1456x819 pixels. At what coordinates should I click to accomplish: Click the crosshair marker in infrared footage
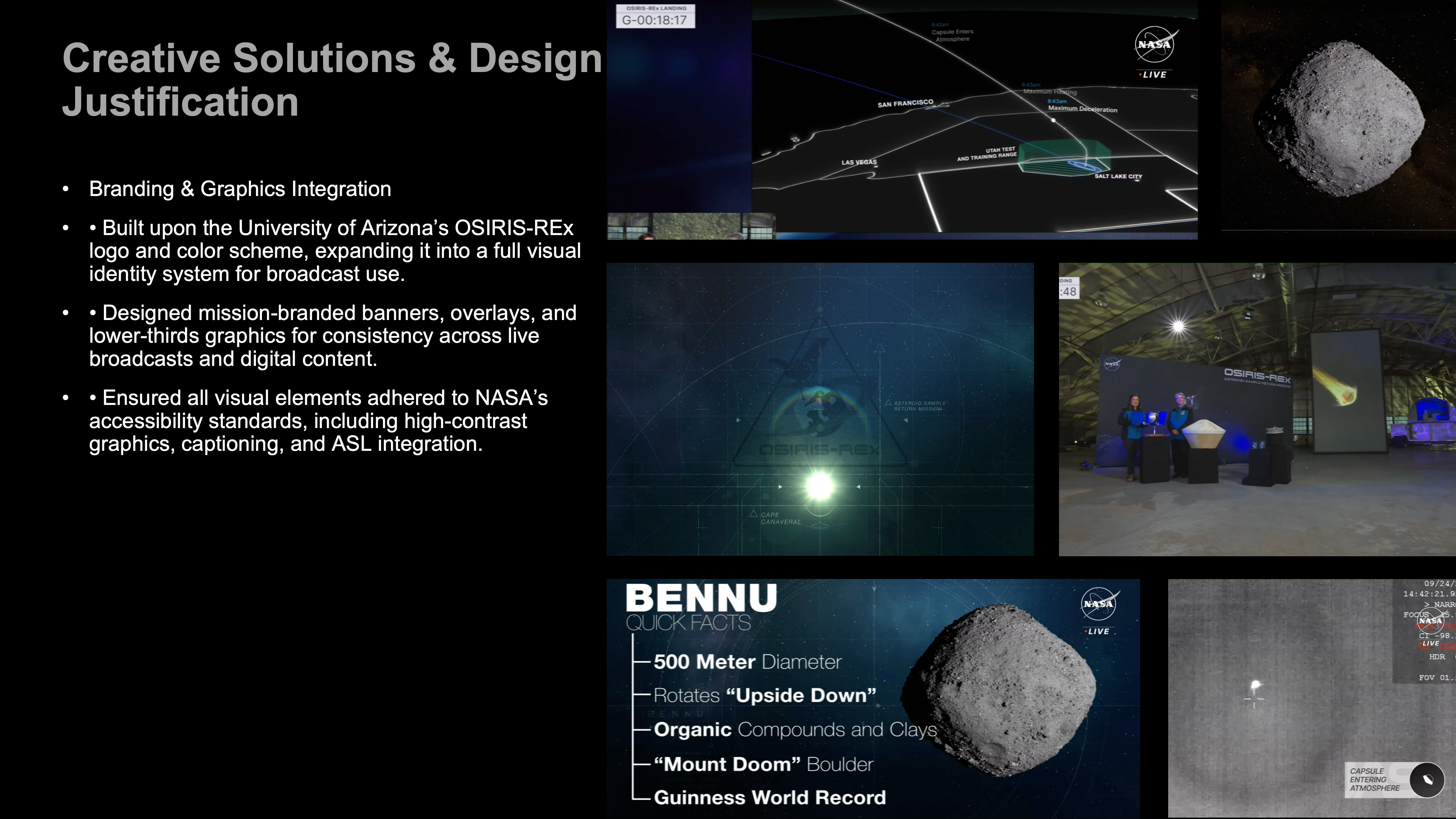click(1254, 700)
